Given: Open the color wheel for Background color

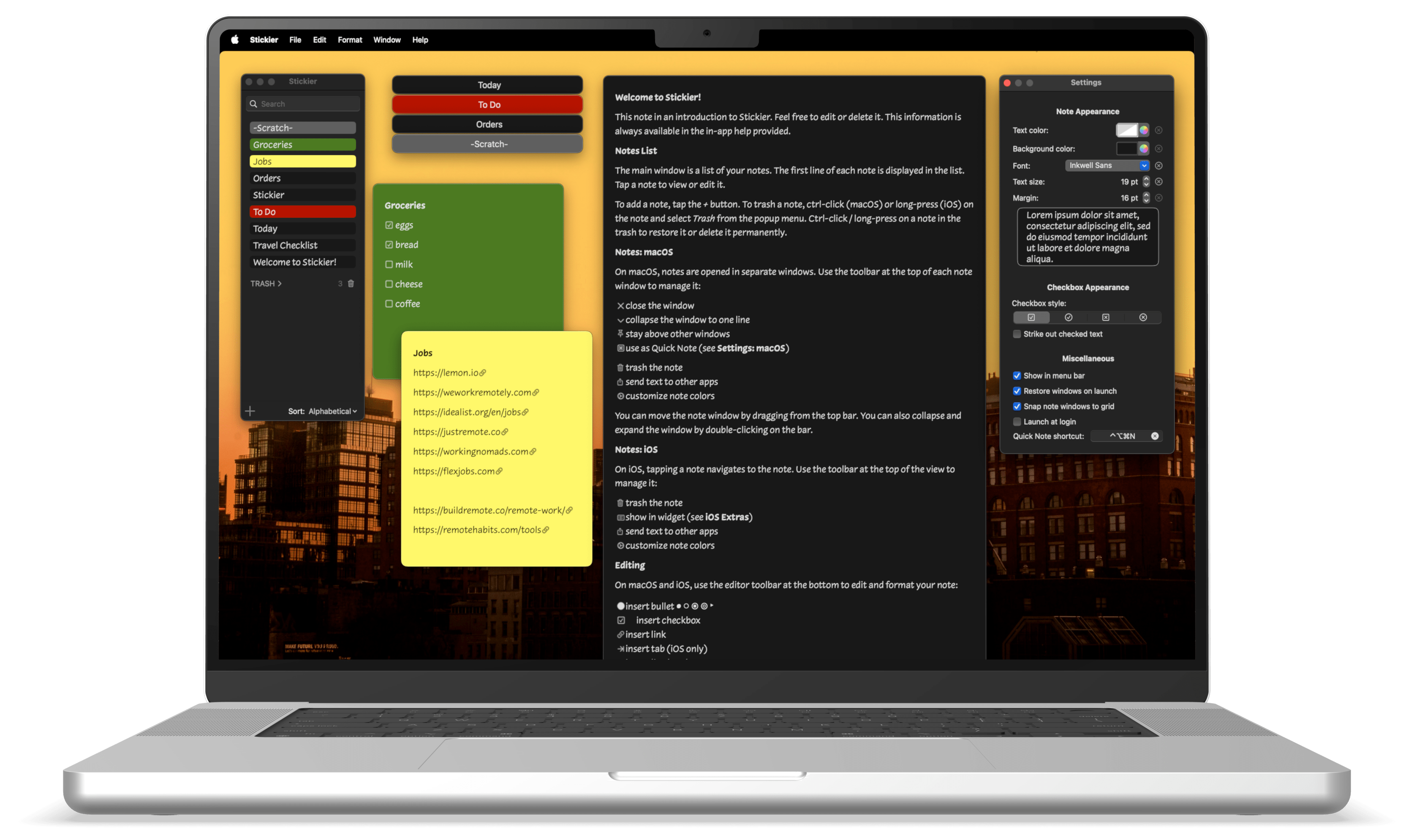Looking at the screenshot, I should [x=1144, y=149].
